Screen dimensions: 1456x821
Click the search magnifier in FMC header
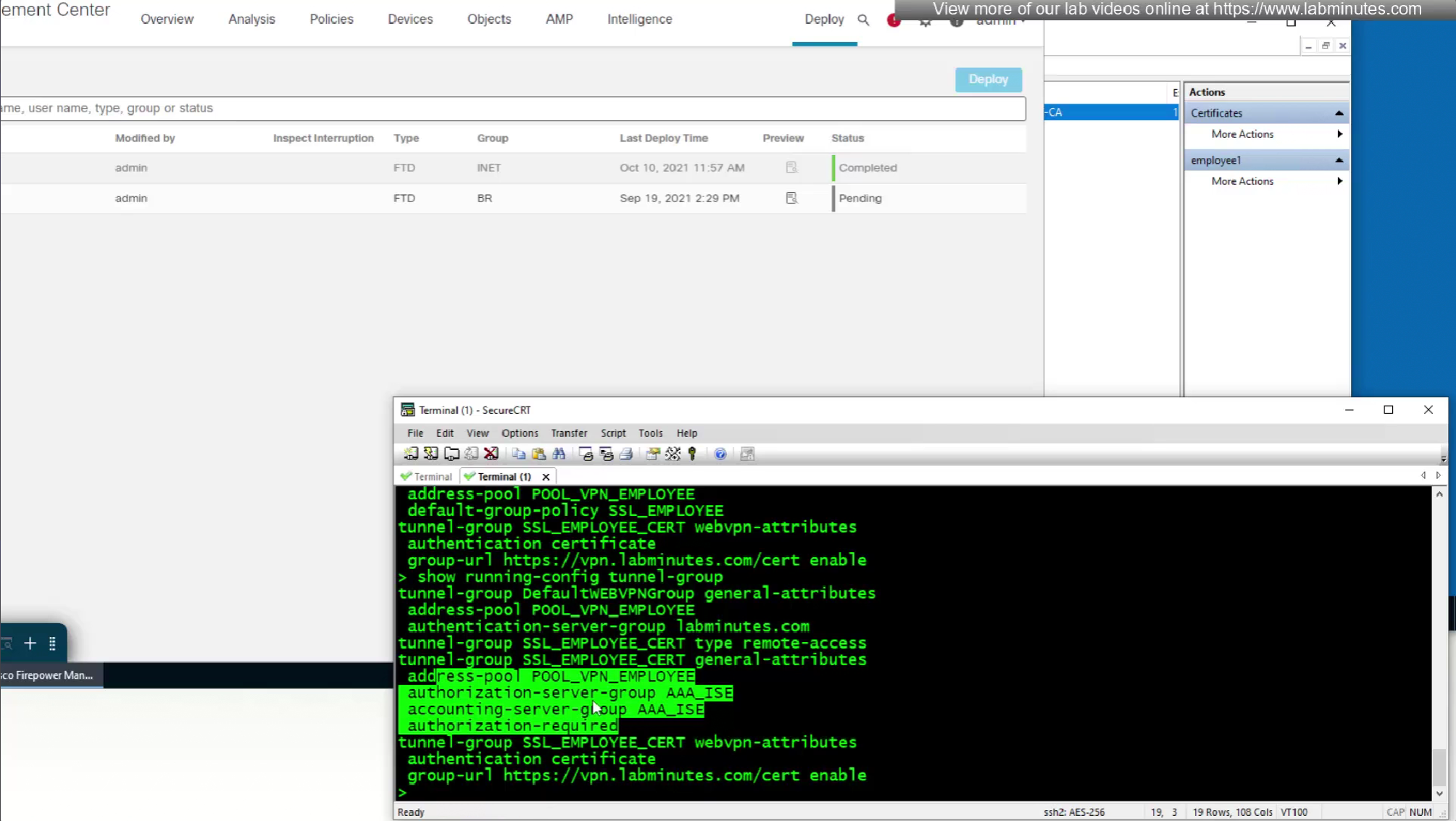(862, 20)
